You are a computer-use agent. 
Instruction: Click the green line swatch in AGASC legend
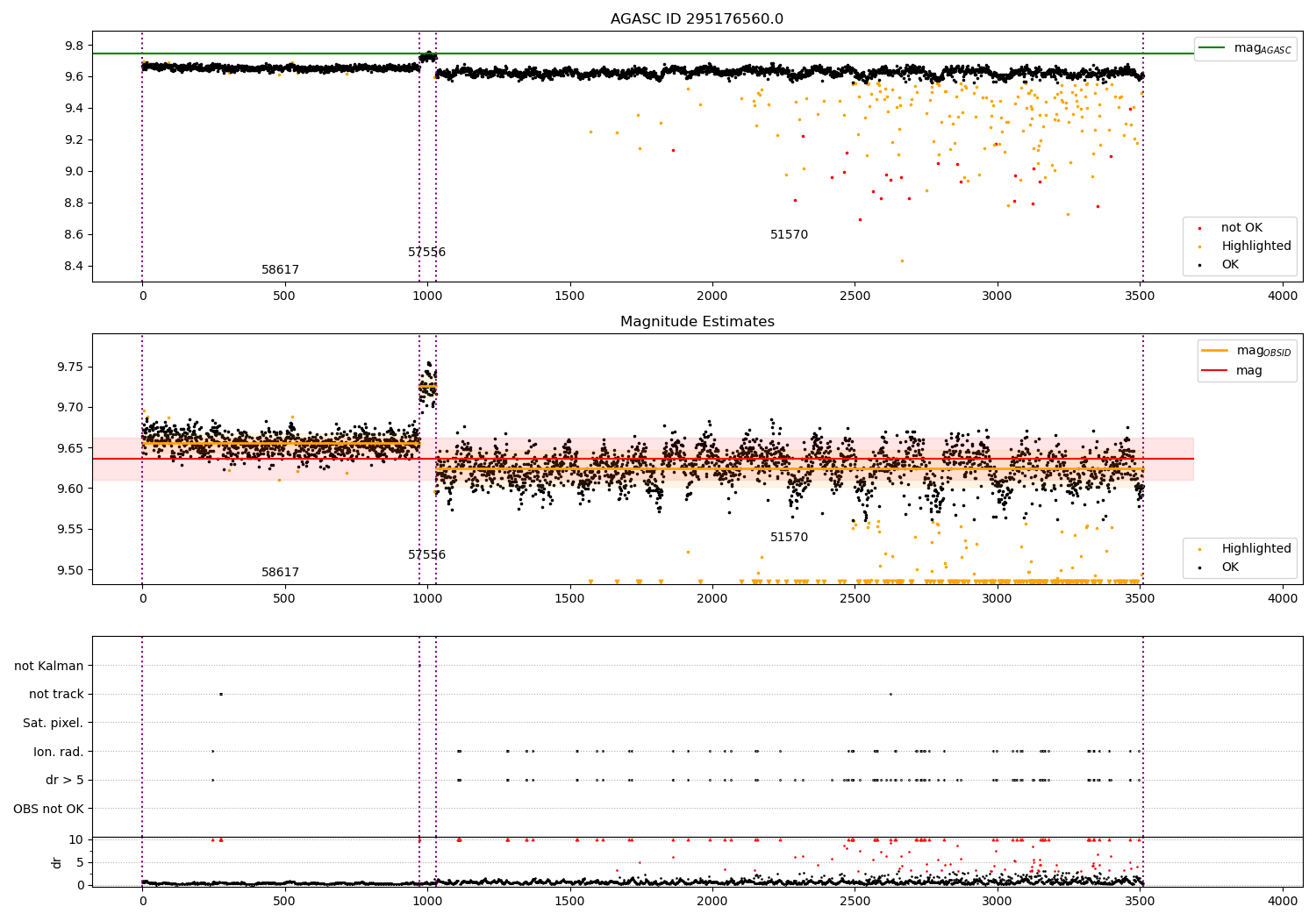point(1212,48)
